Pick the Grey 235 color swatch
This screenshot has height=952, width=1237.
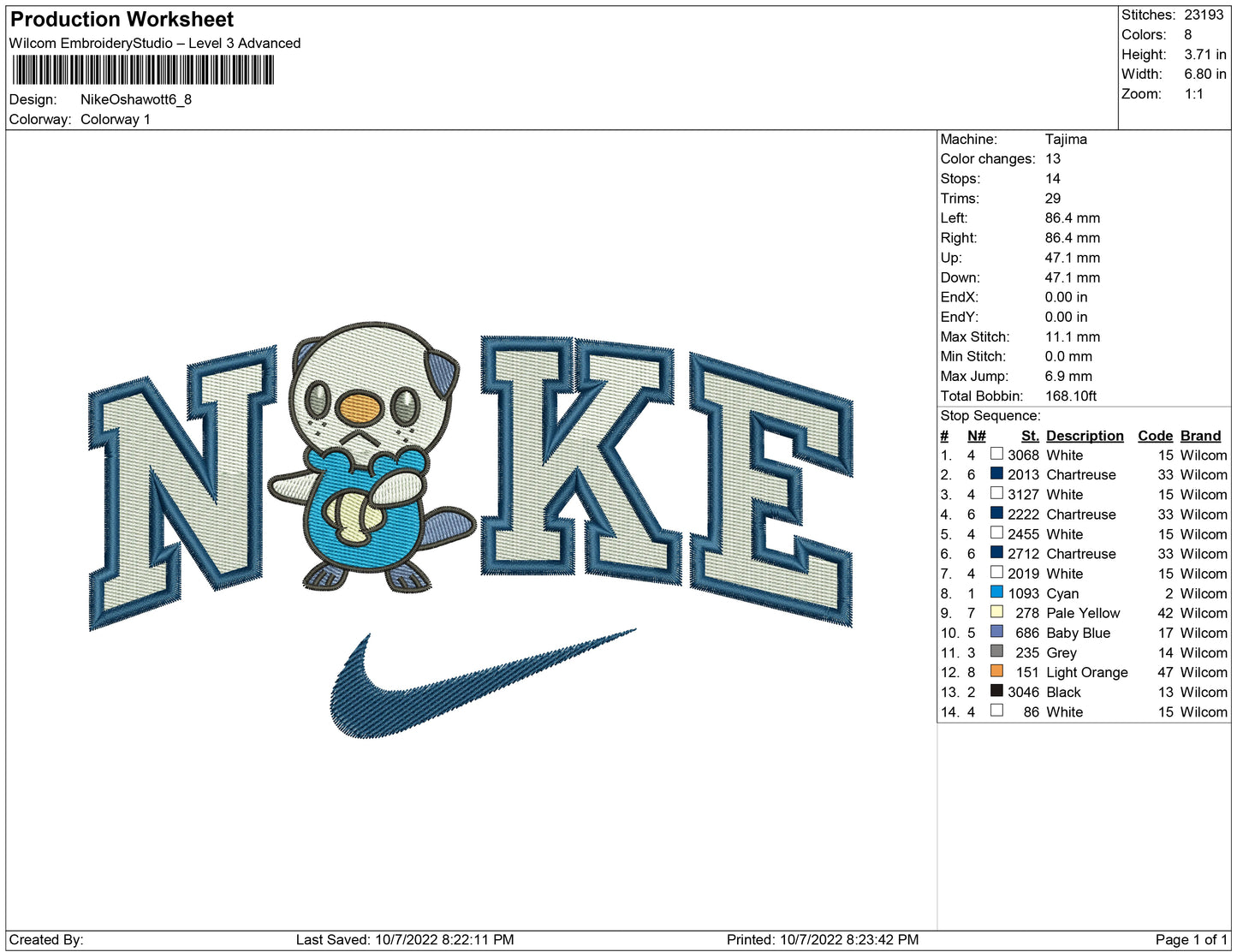coord(996,652)
